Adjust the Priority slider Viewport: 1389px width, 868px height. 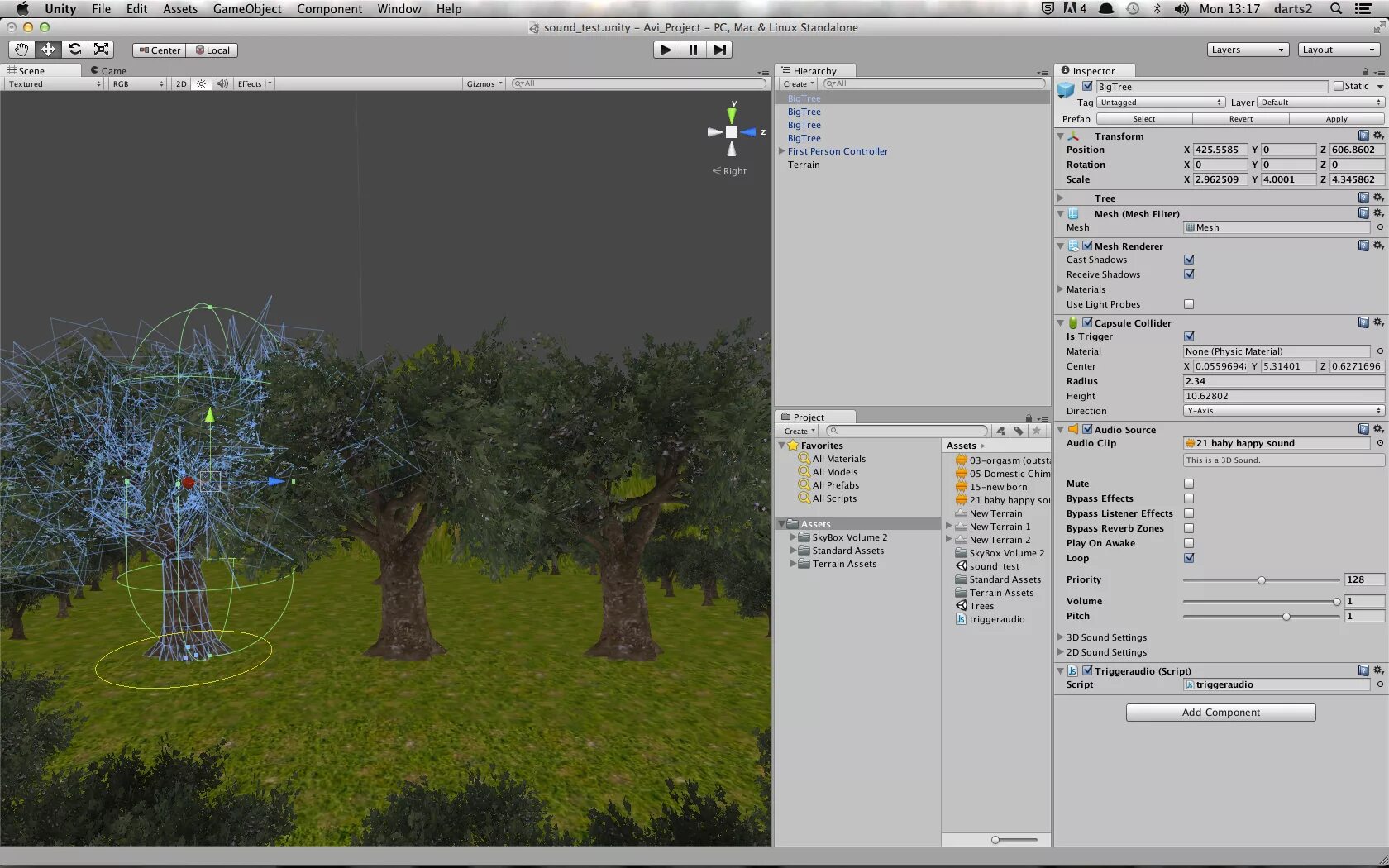tap(1262, 580)
